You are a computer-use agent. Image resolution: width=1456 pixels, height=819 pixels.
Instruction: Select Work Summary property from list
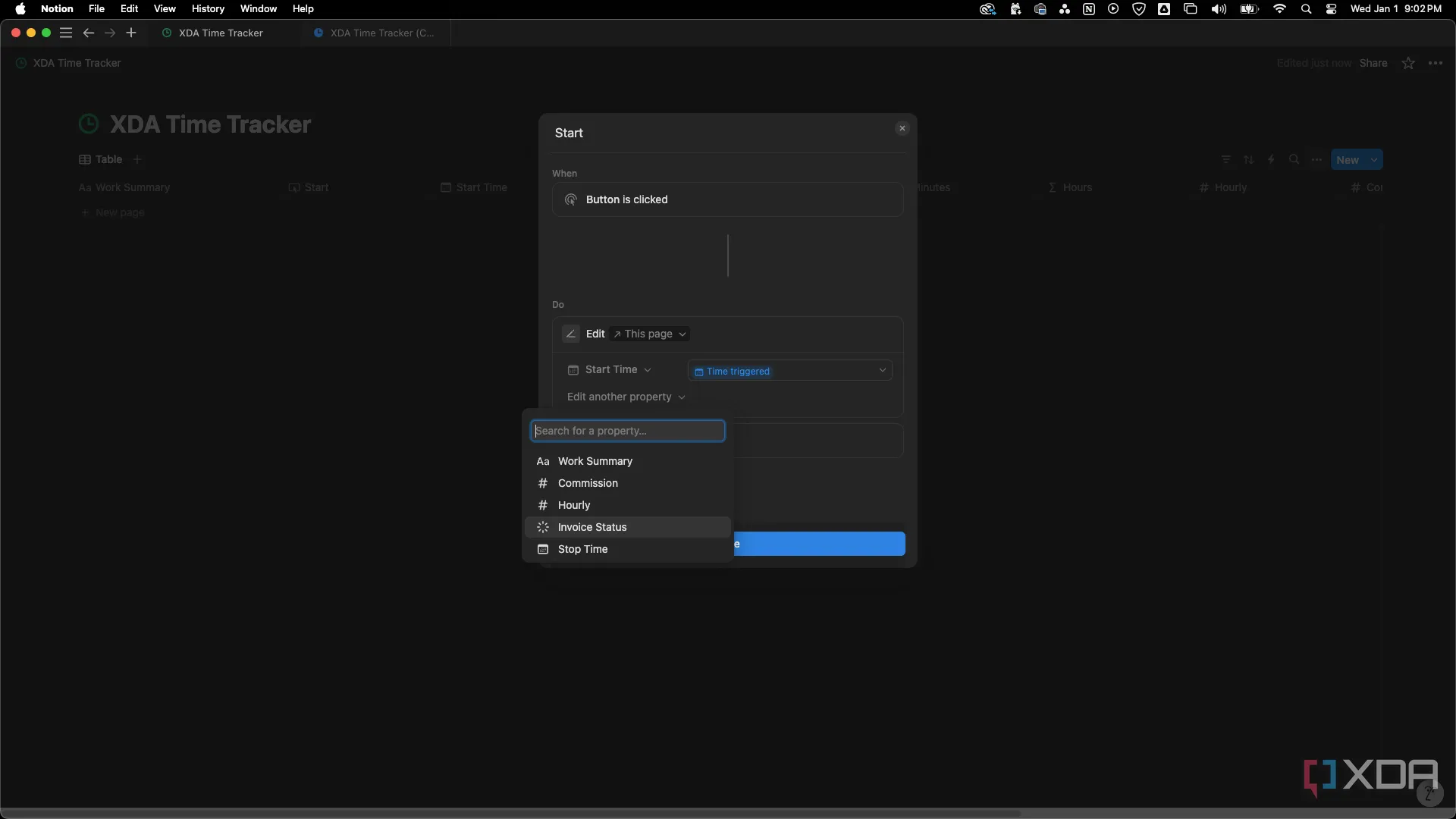(x=627, y=461)
